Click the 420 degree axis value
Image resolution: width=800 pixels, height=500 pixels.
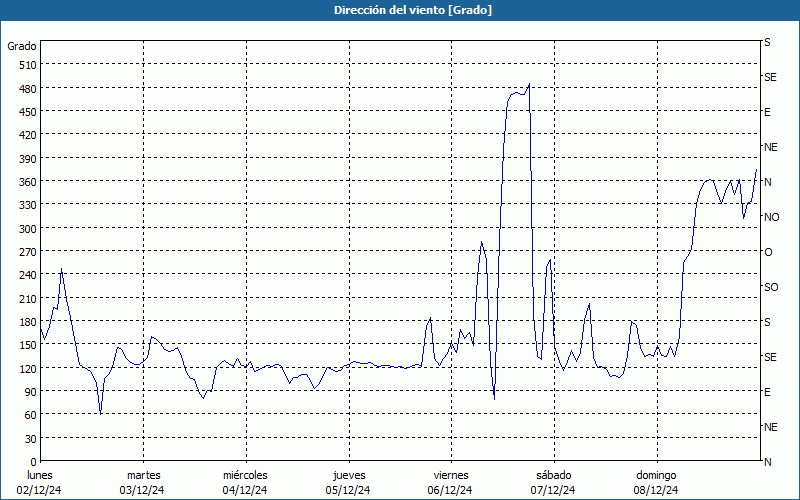[x=28, y=135]
